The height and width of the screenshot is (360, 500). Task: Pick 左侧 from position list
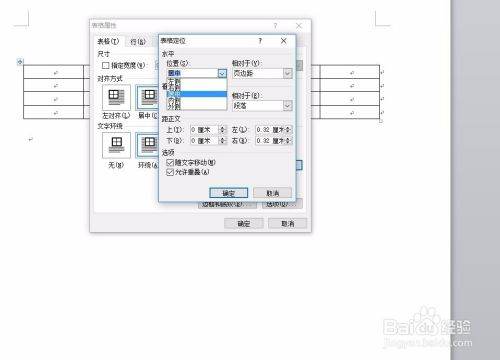(x=196, y=81)
